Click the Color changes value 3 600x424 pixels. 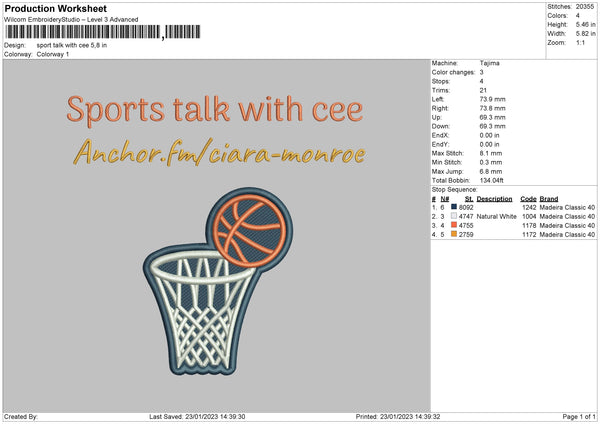click(x=481, y=72)
